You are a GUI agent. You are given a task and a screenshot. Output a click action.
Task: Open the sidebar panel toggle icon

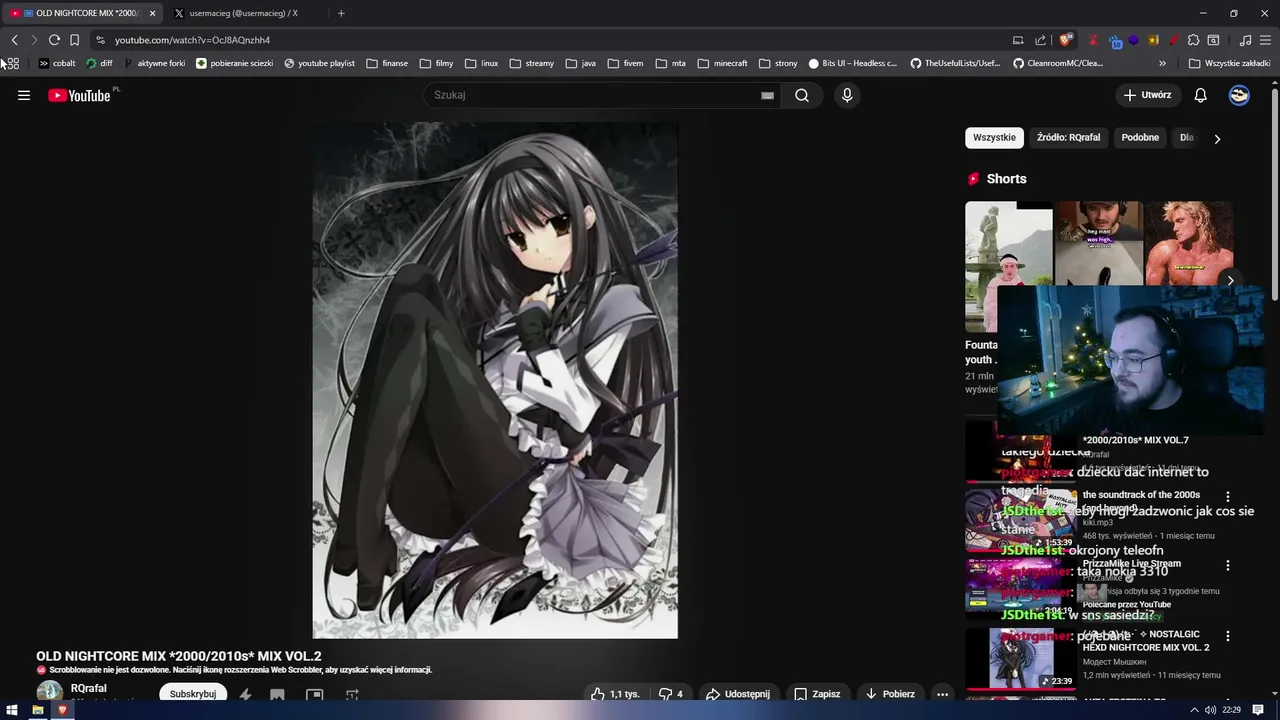tap(1213, 40)
